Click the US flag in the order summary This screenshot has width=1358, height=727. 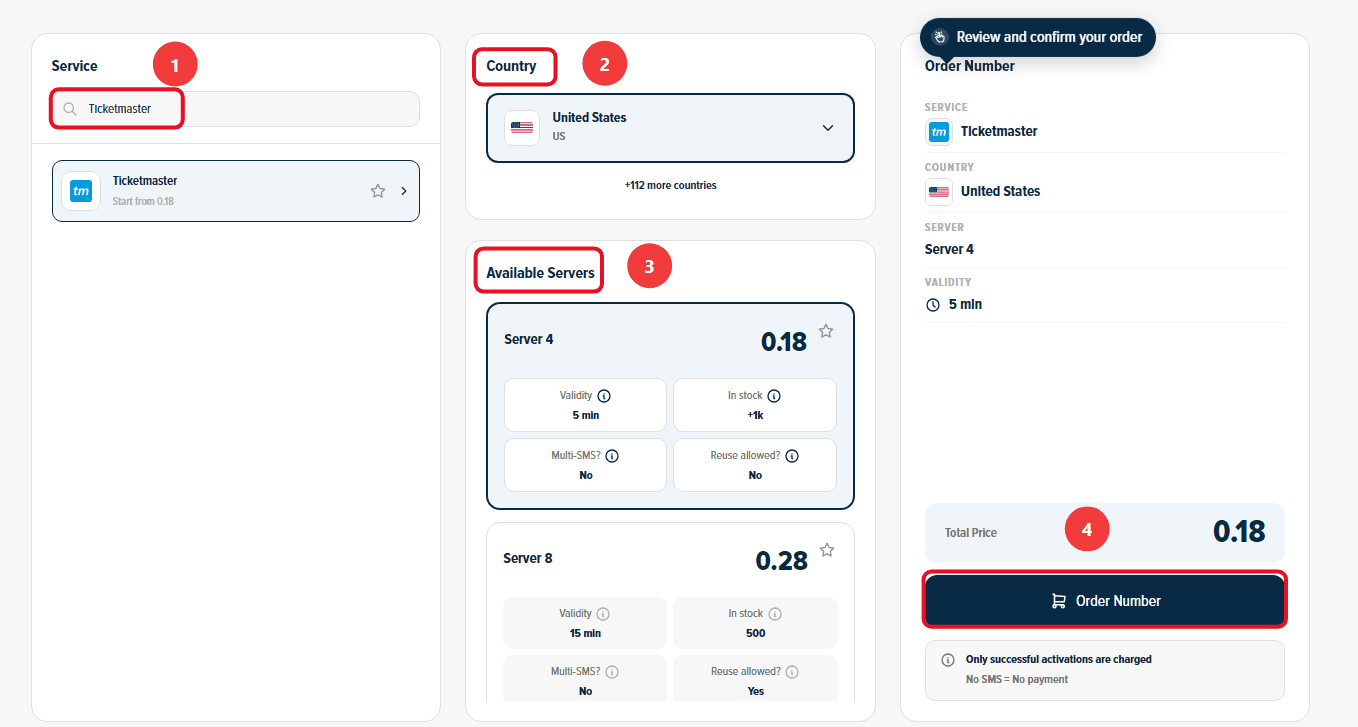[939, 192]
